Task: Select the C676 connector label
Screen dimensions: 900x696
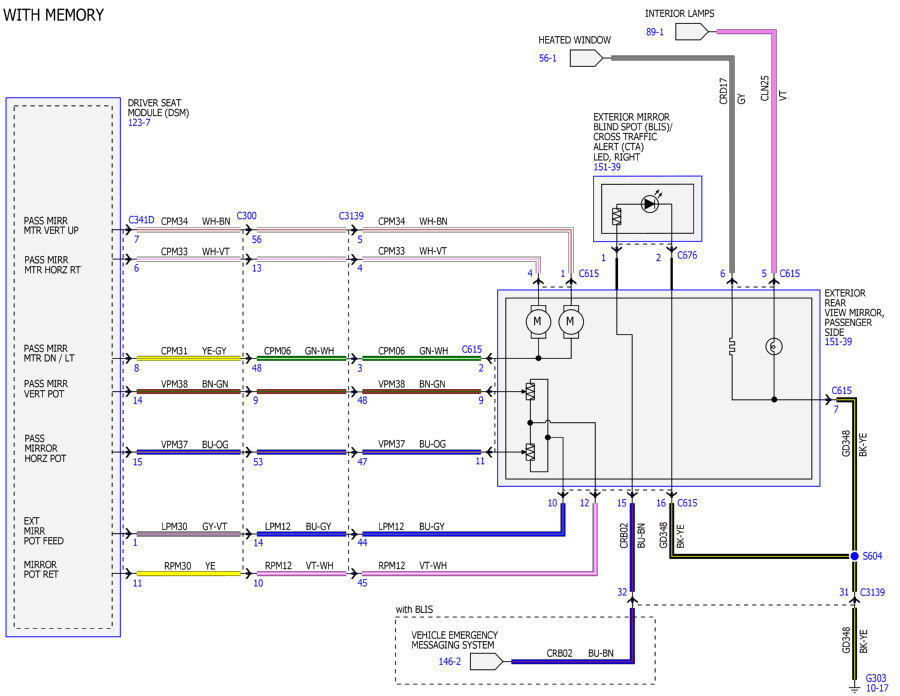Action: [x=687, y=255]
